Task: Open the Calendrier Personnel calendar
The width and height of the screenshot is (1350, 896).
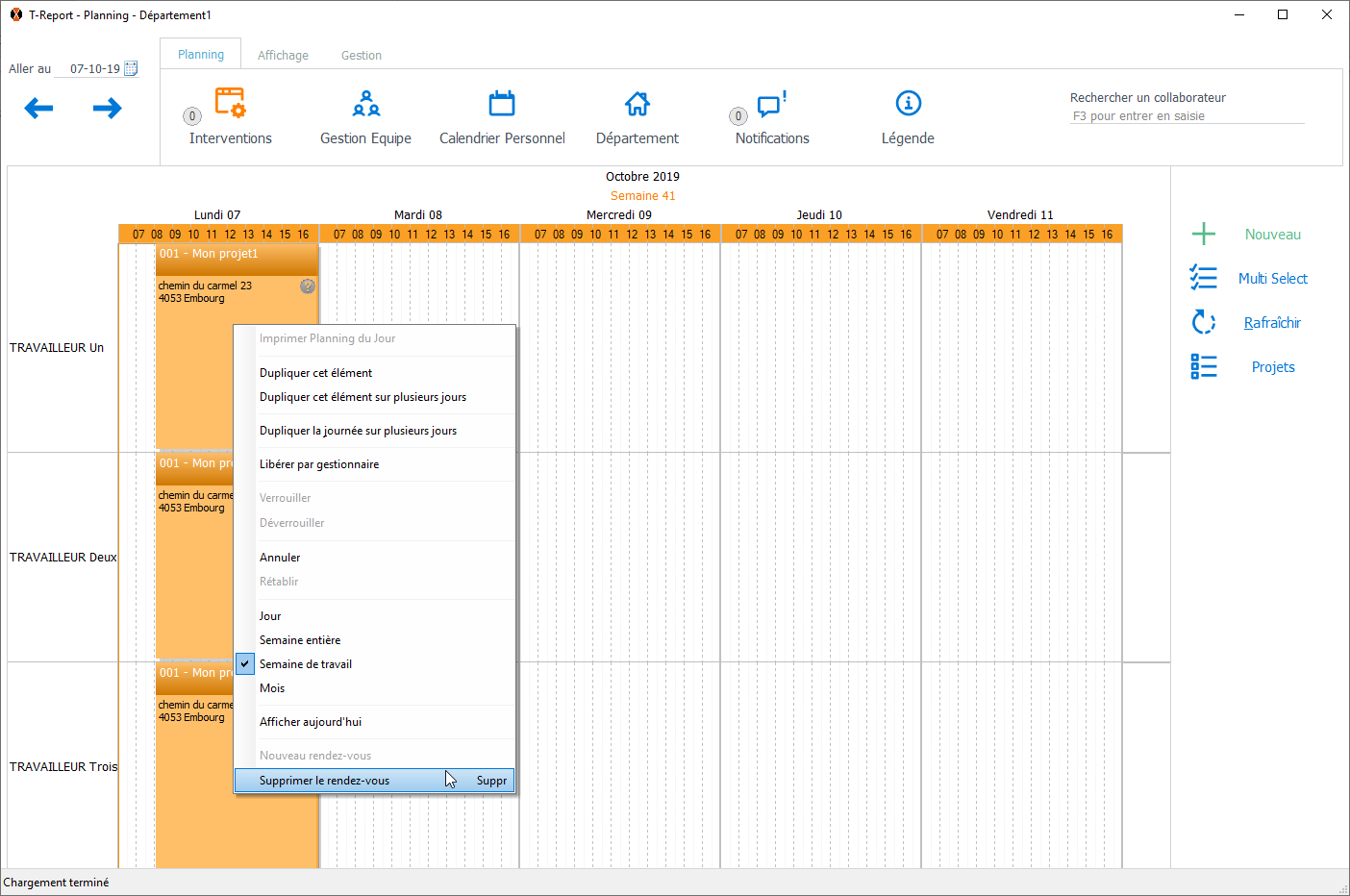Action: (x=502, y=104)
